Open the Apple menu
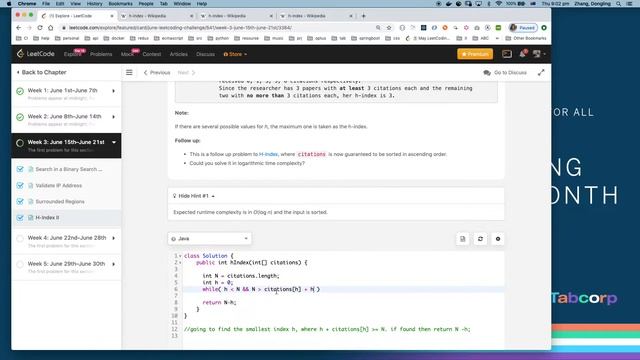The image size is (640, 360). point(9,4)
